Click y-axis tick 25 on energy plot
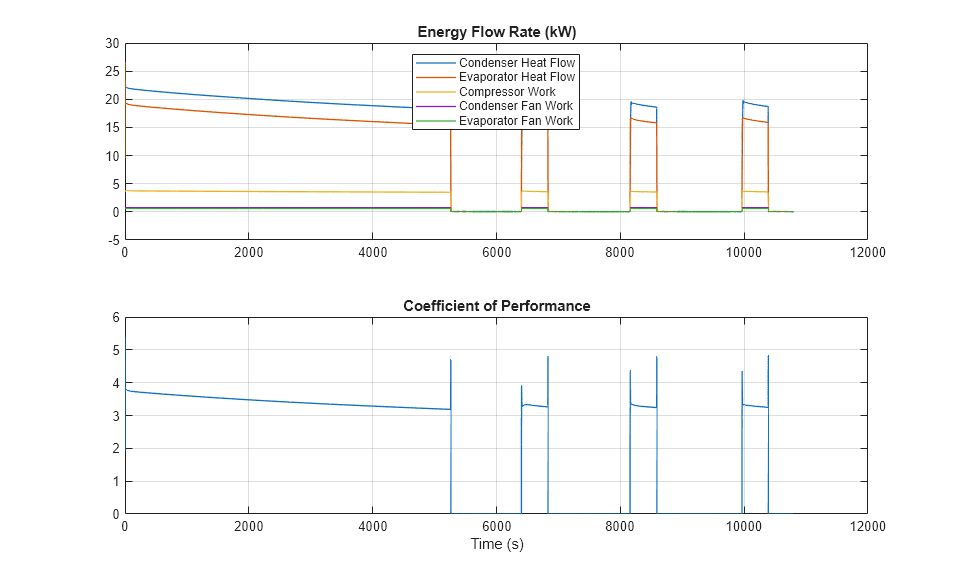Image resolution: width=959 pixels, height=577 pixels. point(112,71)
